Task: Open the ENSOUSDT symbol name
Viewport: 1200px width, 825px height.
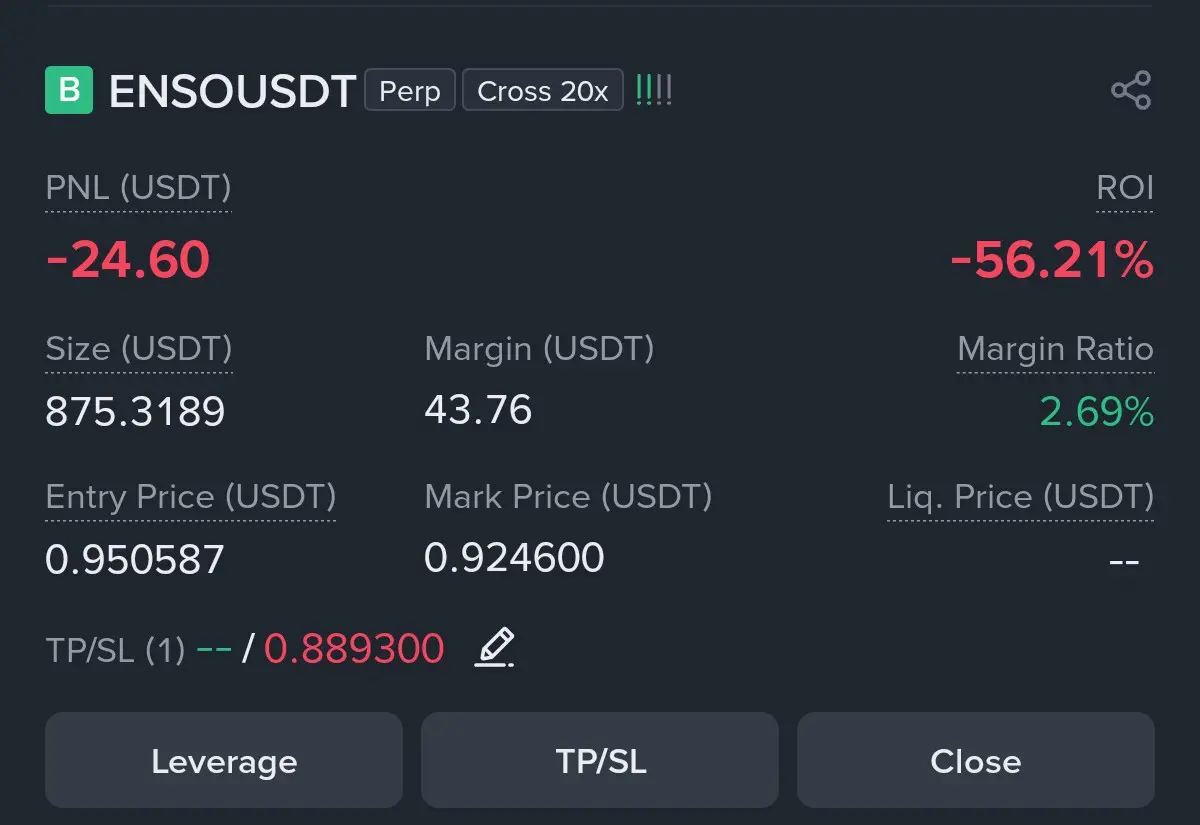Action: coord(232,92)
